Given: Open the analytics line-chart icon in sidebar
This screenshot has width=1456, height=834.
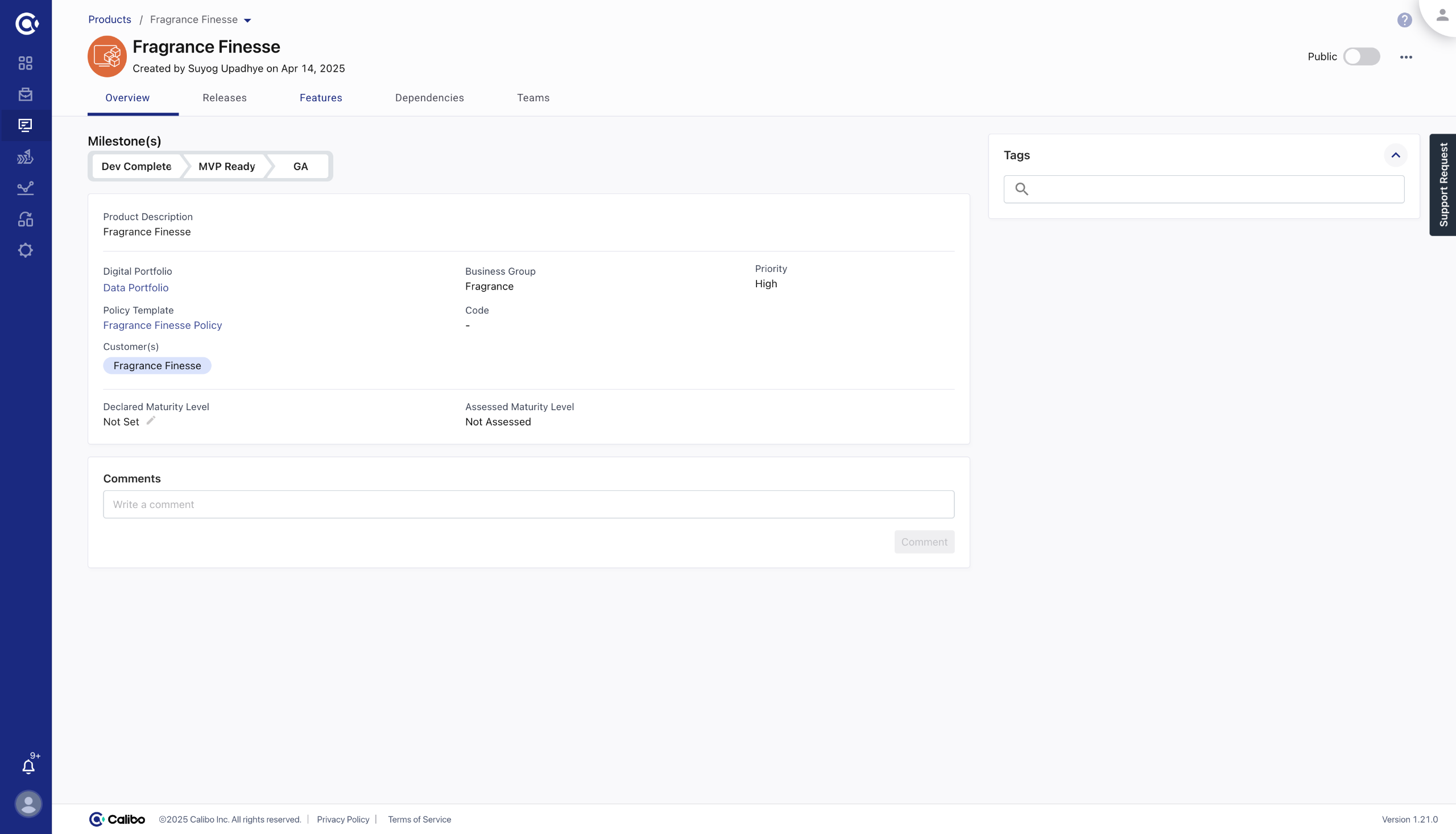Looking at the screenshot, I should 25,188.
